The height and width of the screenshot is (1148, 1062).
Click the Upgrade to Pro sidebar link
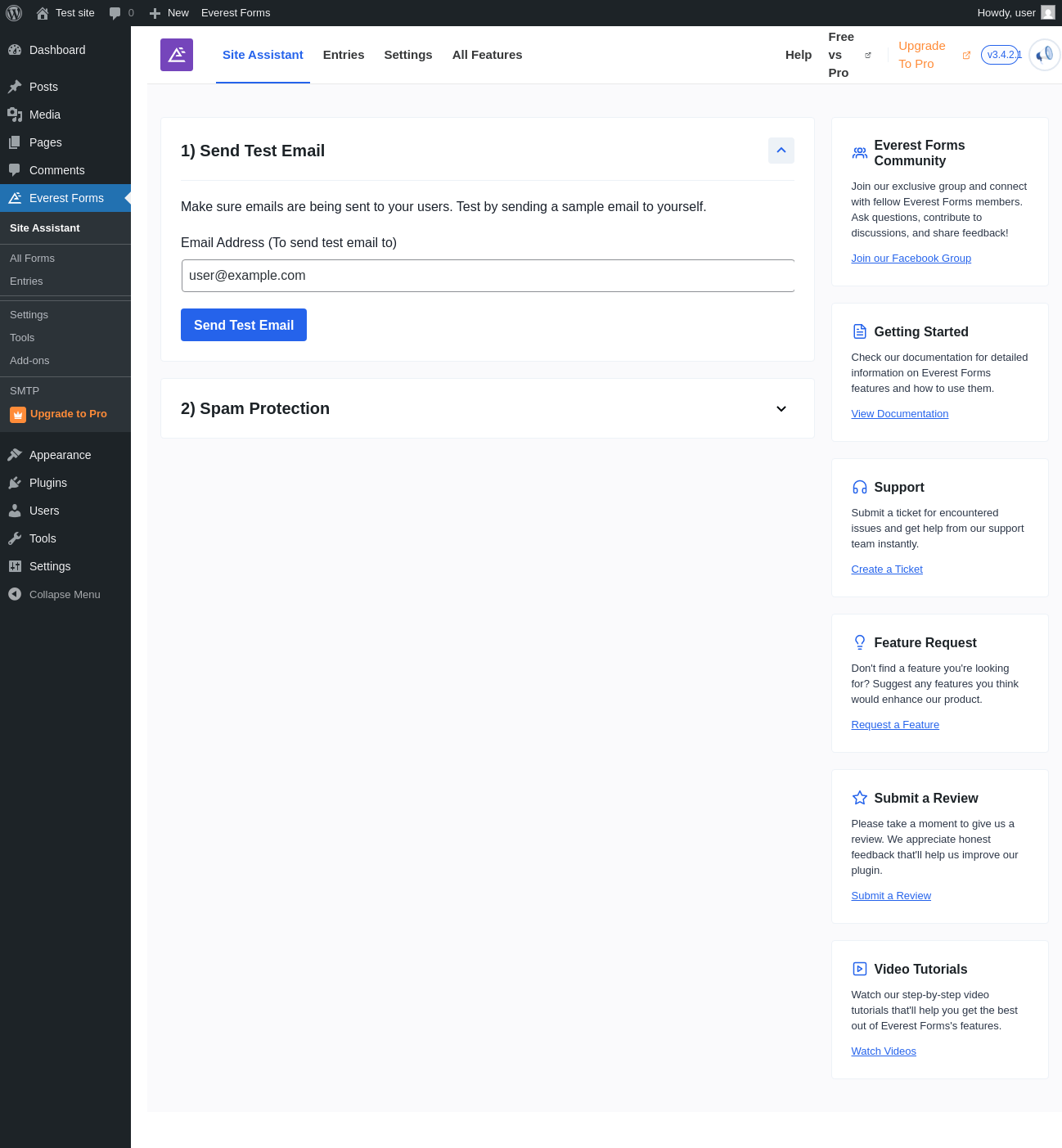coord(69,414)
